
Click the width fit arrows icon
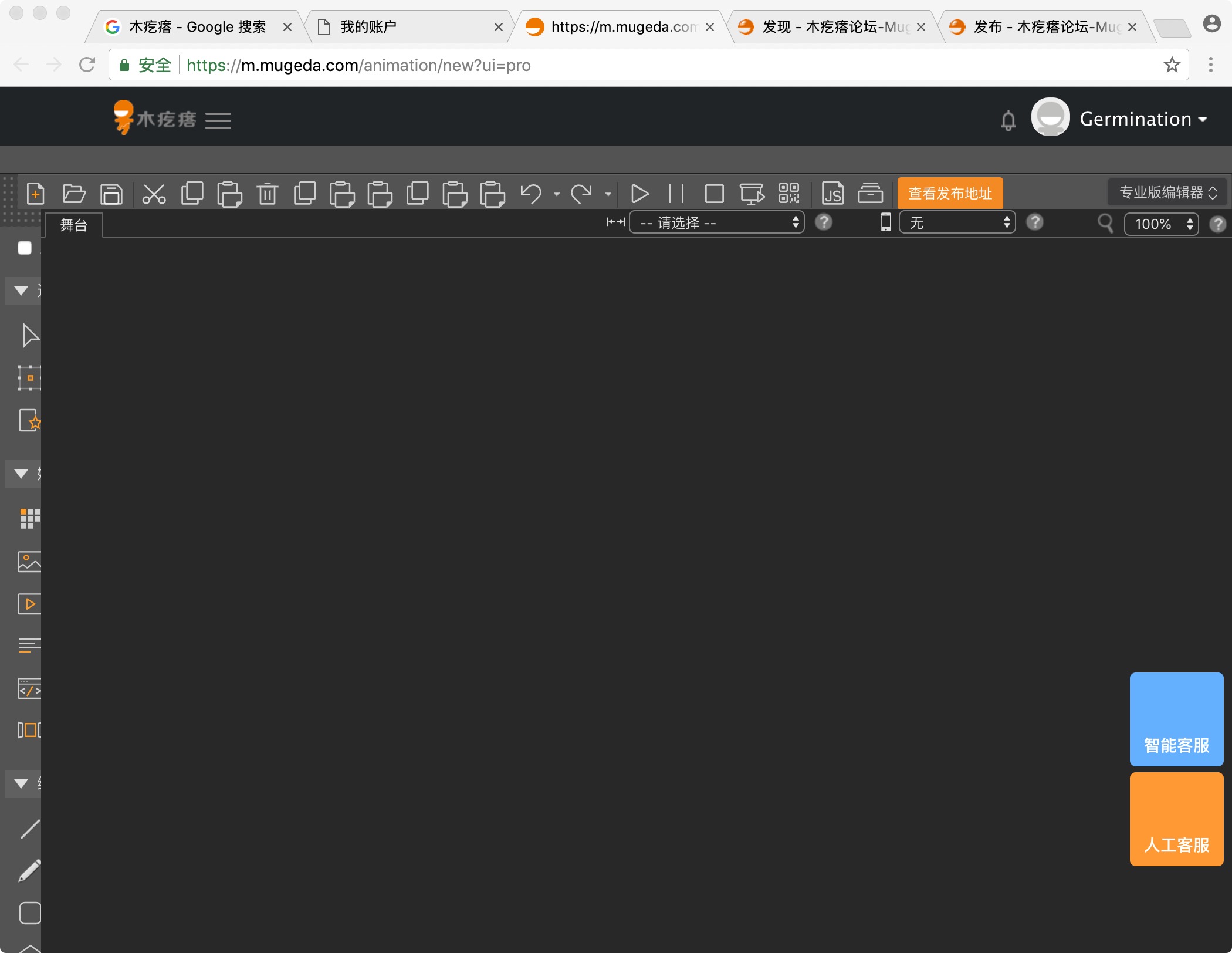click(615, 222)
